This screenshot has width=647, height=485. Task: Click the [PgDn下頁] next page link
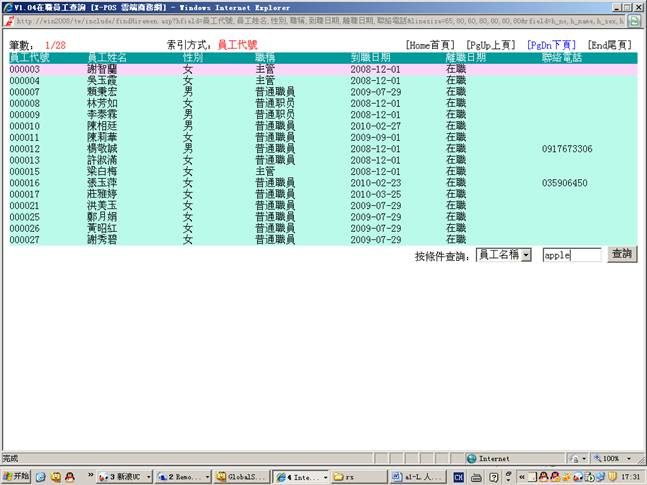(551, 46)
